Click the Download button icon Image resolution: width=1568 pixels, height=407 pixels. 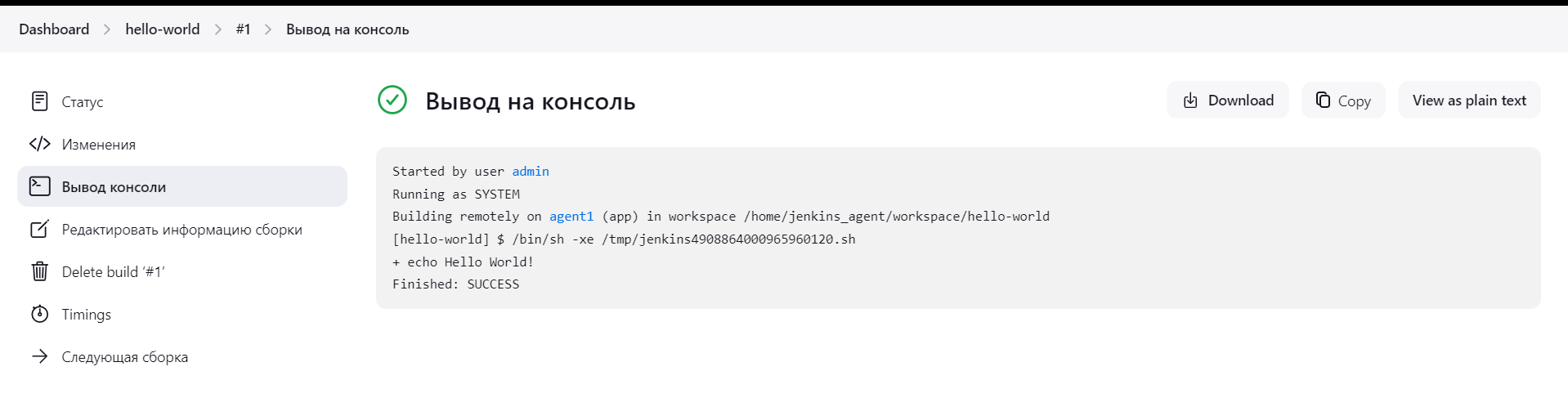click(1190, 100)
